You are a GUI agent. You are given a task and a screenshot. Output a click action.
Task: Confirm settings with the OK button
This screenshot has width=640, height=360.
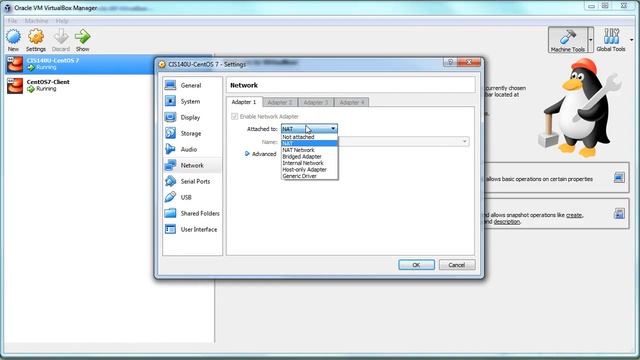416,265
